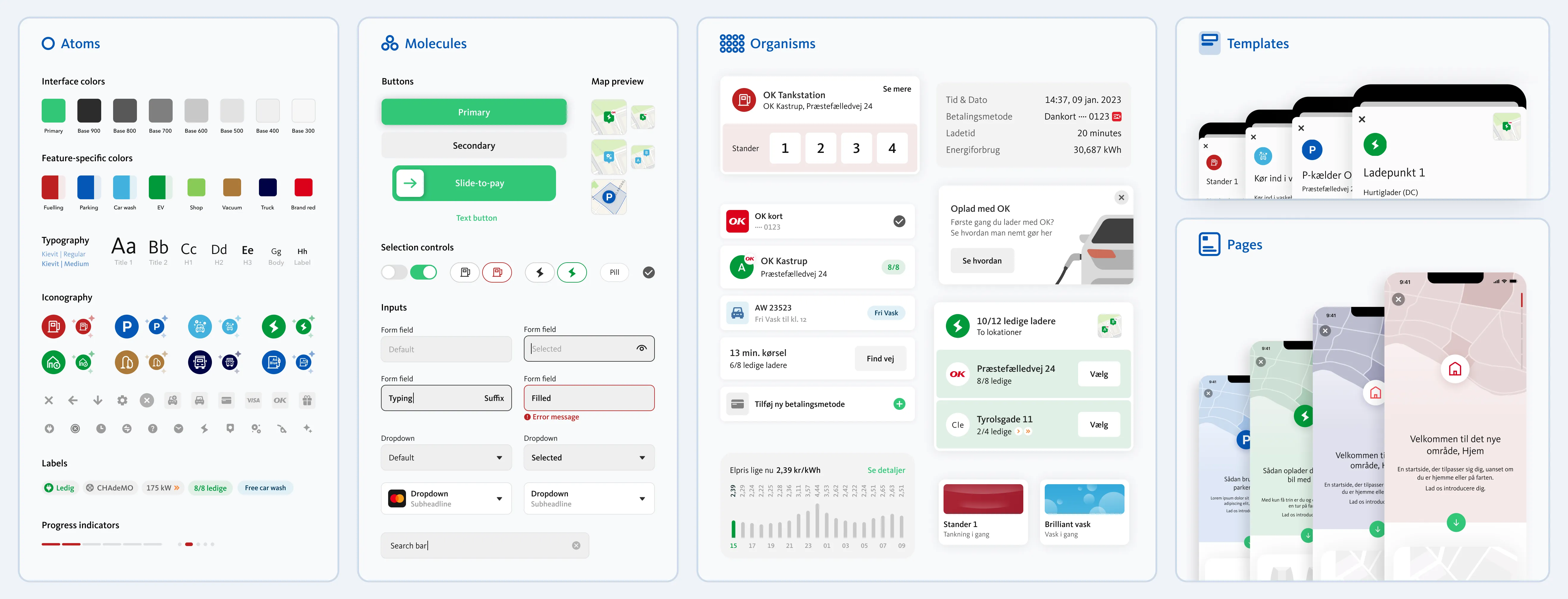
Task: Select Stander number 3
Action: pyautogui.click(x=856, y=148)
